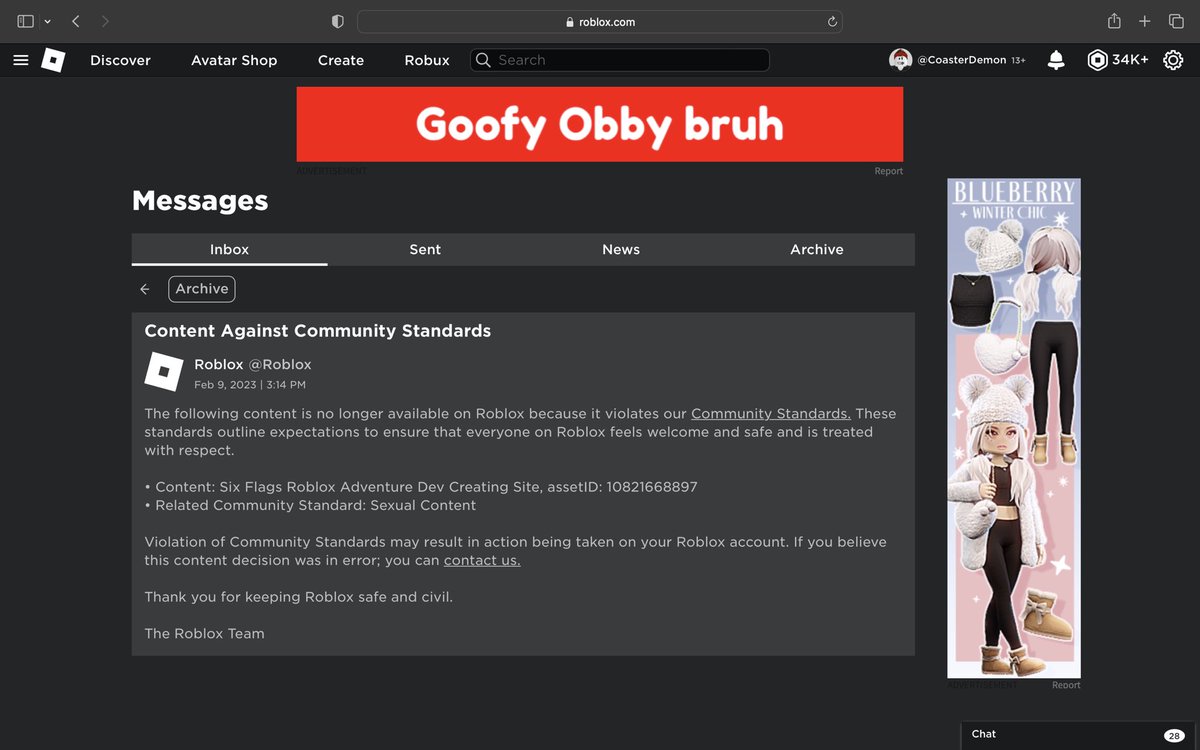The width and height of the screenshot is (1200, 750).
Task: Click the '13+' age label
Action: click(x=1018, y=61)
